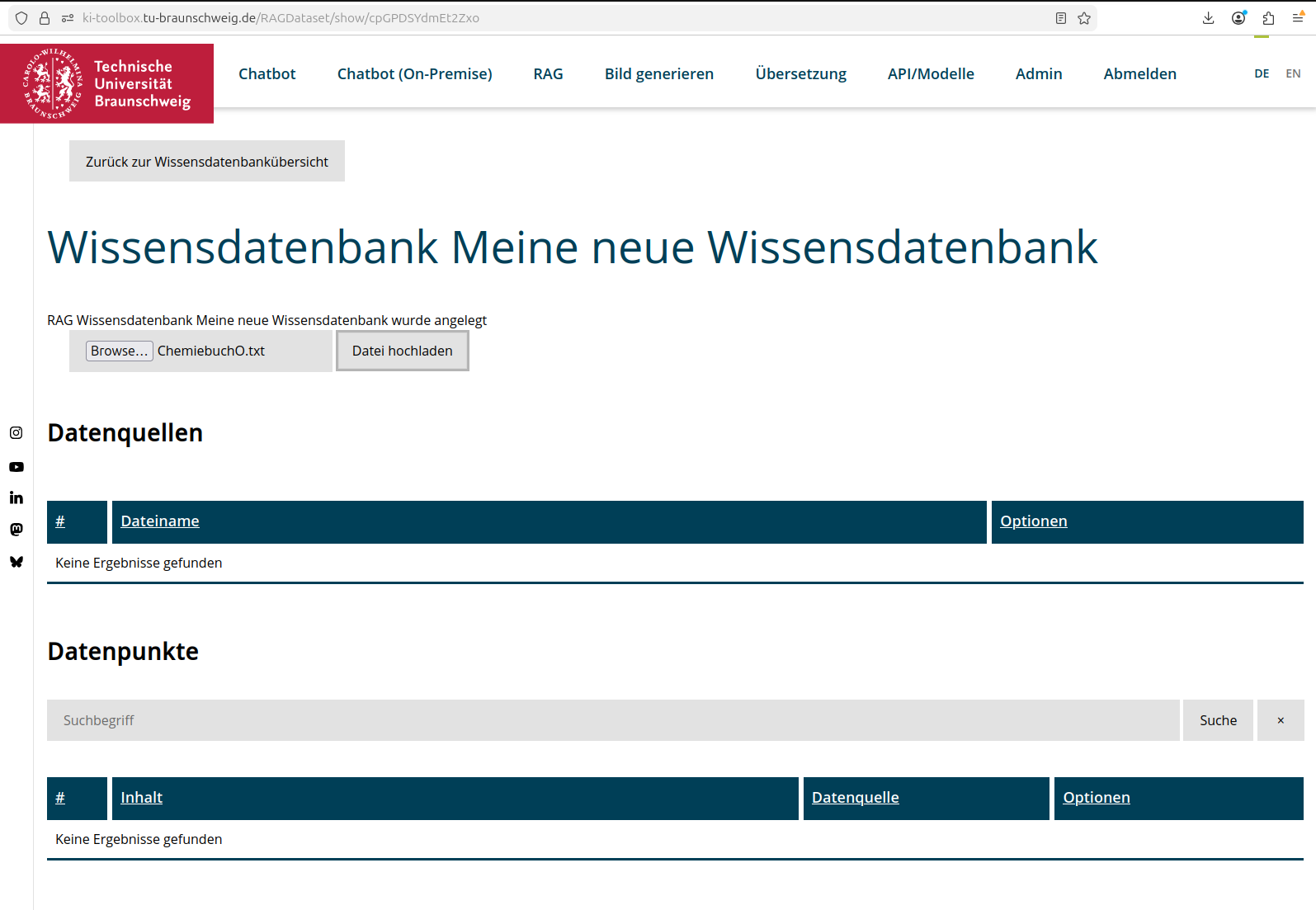Go to Bild generieren page
Screen dimensions: 1316x910
[658, 74]
